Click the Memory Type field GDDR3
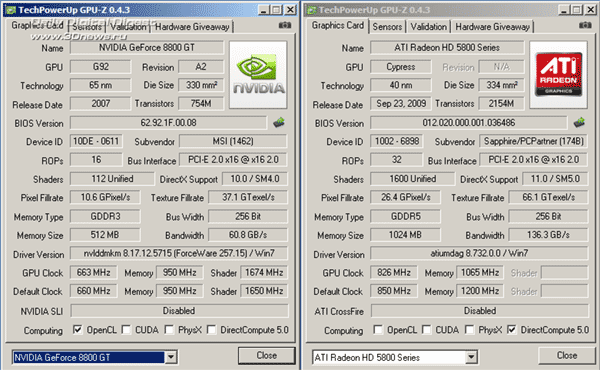600x370 pixels. (105, 216)
